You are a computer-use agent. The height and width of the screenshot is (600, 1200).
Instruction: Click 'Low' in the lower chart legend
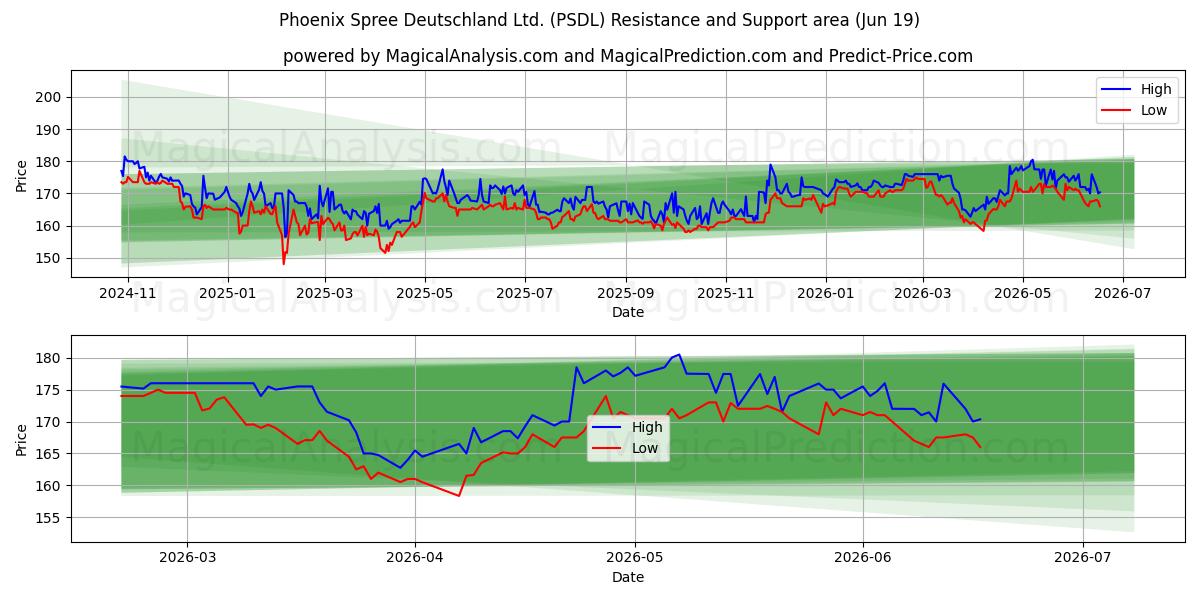[x=645, y=448]
